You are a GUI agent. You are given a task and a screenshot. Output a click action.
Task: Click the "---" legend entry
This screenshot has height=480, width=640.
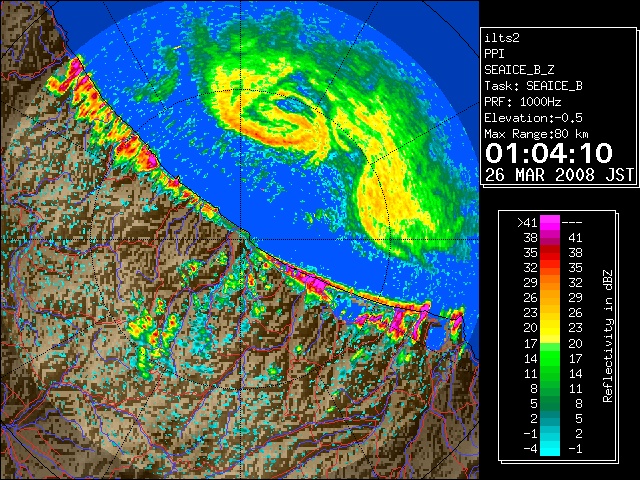pos(572,223)
